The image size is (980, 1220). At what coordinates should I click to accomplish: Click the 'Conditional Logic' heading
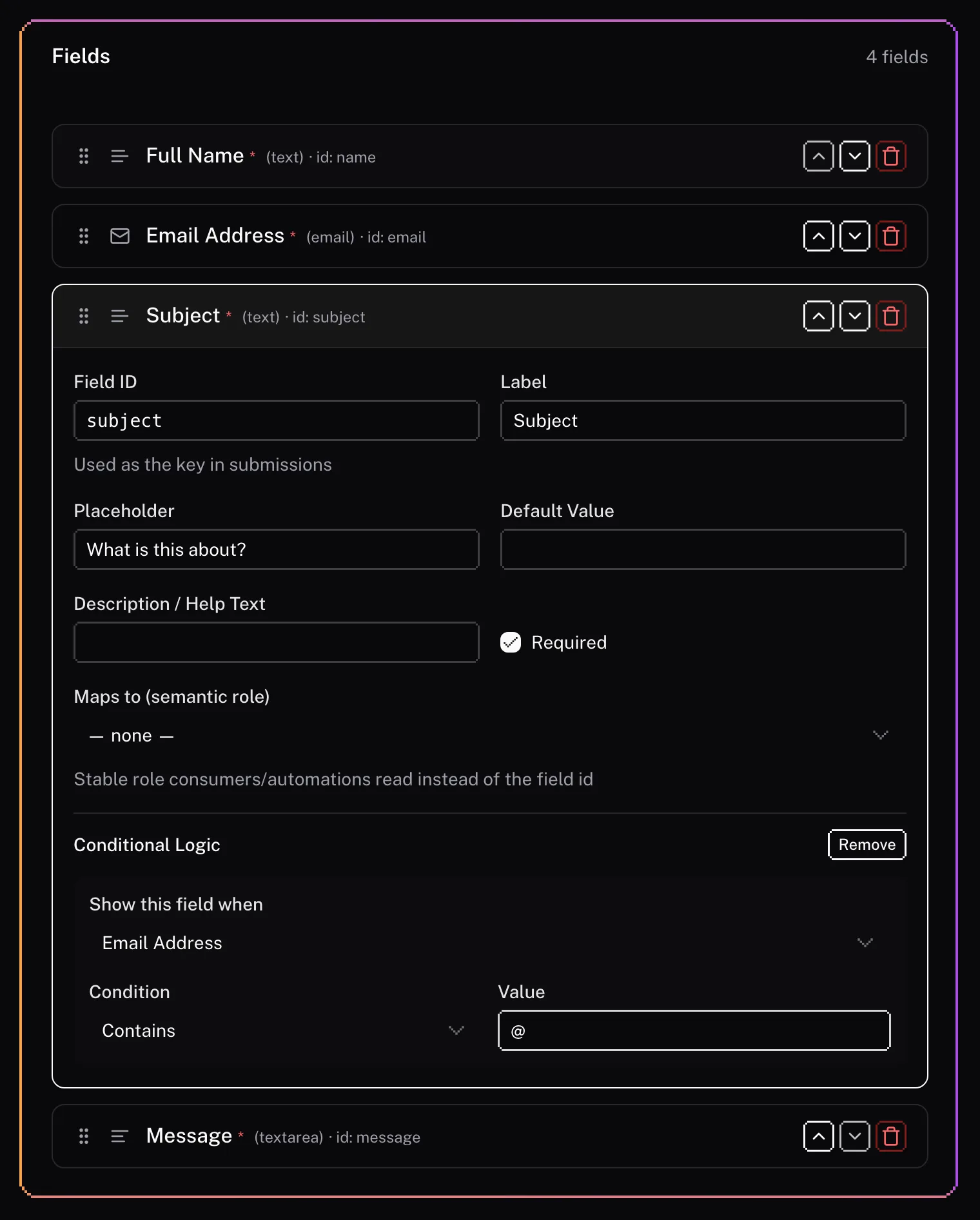147,845
